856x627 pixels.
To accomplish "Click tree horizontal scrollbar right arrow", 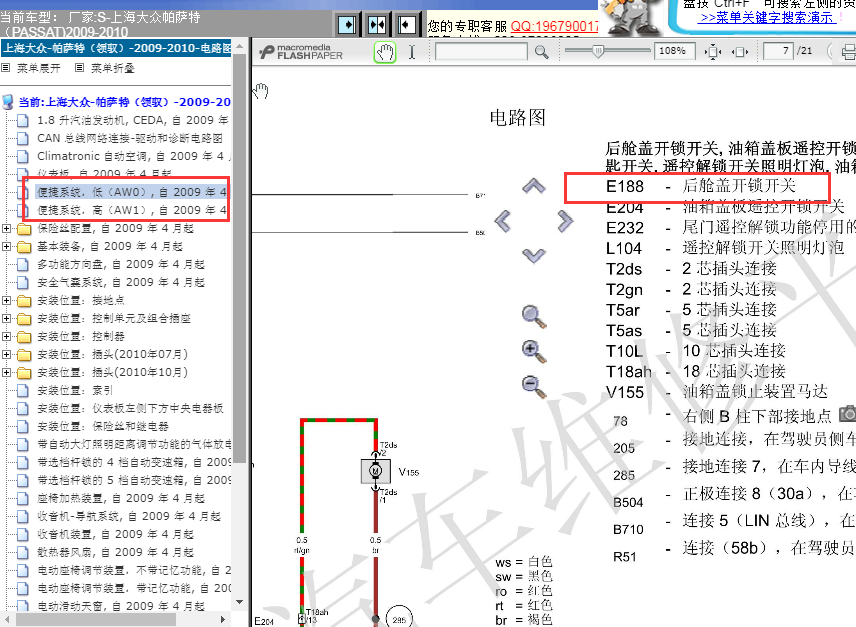I will pos(223,619).
